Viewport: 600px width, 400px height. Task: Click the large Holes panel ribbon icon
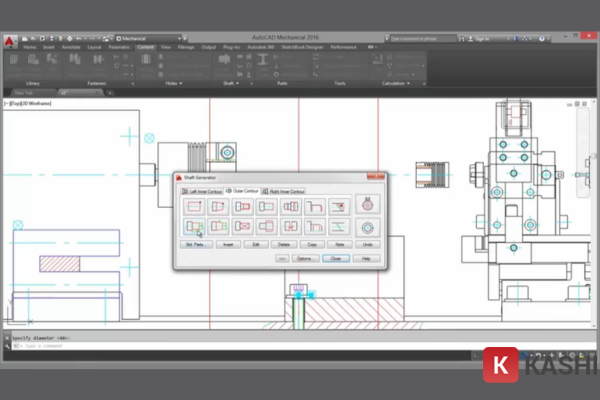146,59
